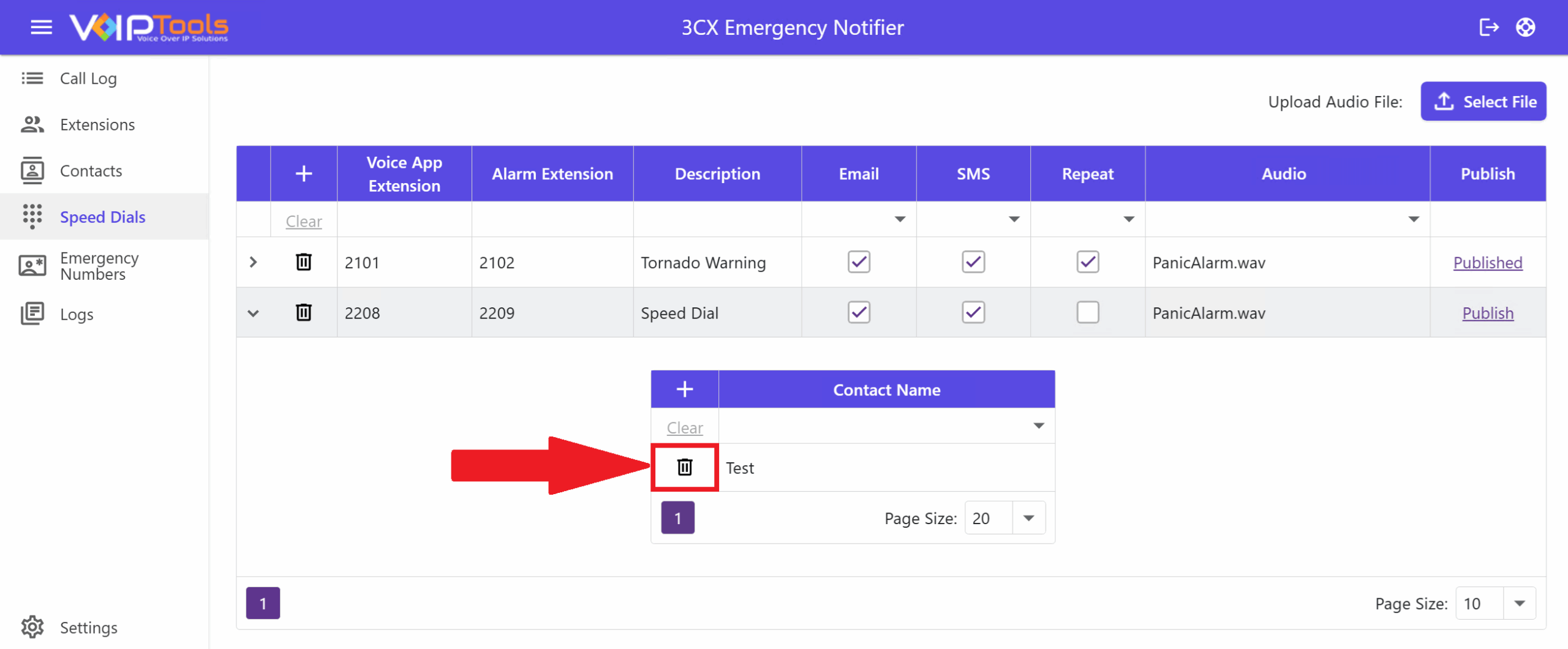Collapse the expanded 2208 row
The image size is (1568, 649).
point(253,313)
